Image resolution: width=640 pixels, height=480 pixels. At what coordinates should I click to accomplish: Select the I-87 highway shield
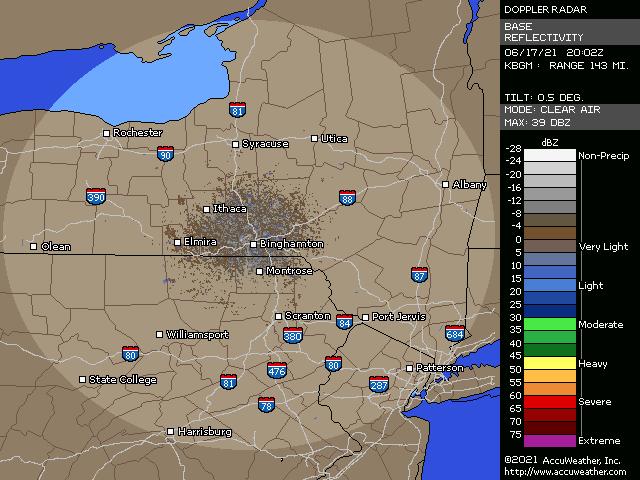[x=420, y=274]
